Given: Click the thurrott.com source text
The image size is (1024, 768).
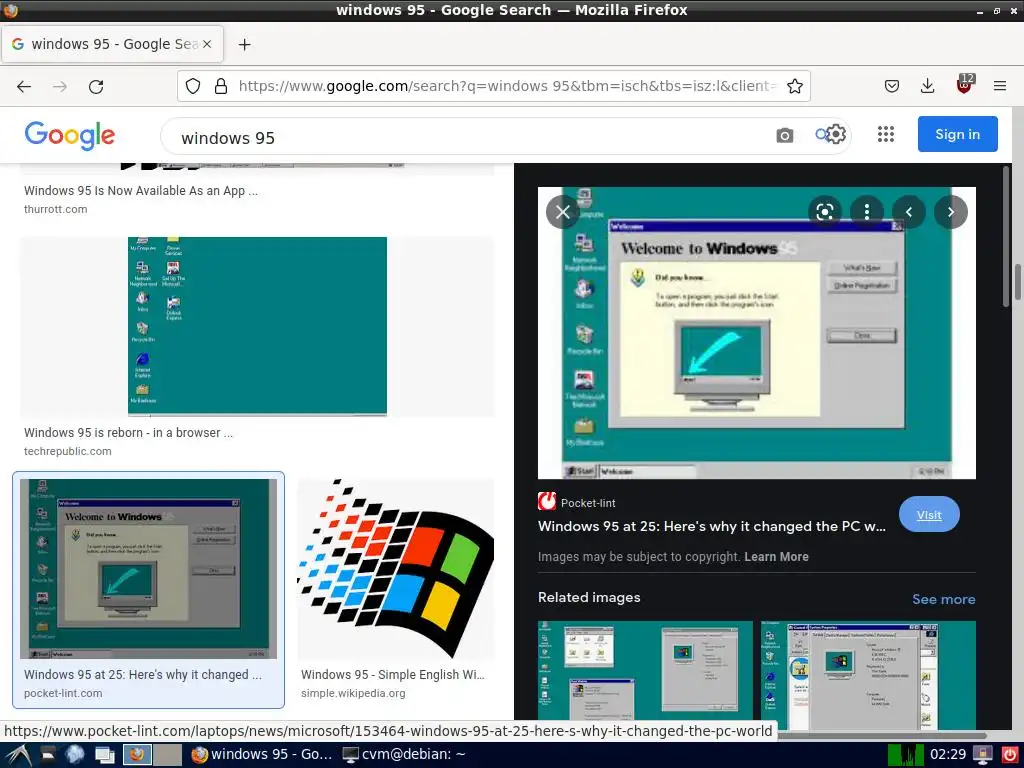Looking at the screenshot, I should (x=56, y=209).
